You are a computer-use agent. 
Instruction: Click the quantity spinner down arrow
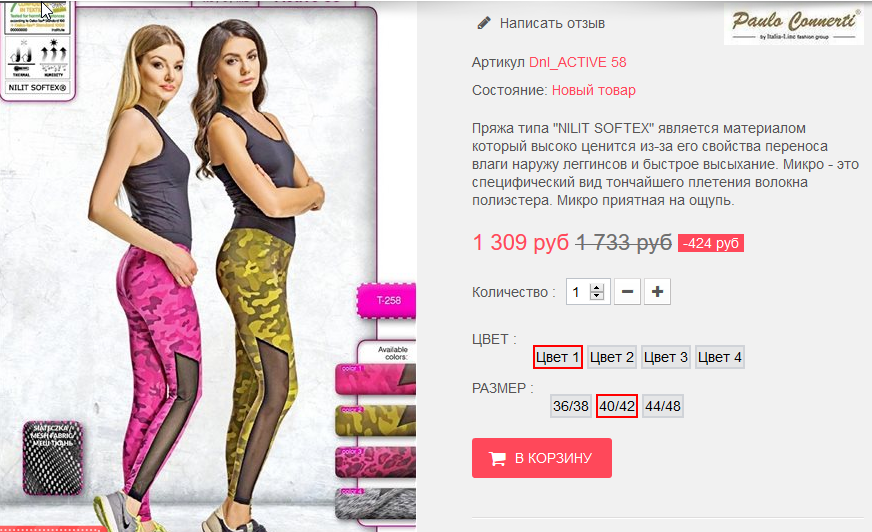pos(597,296)
